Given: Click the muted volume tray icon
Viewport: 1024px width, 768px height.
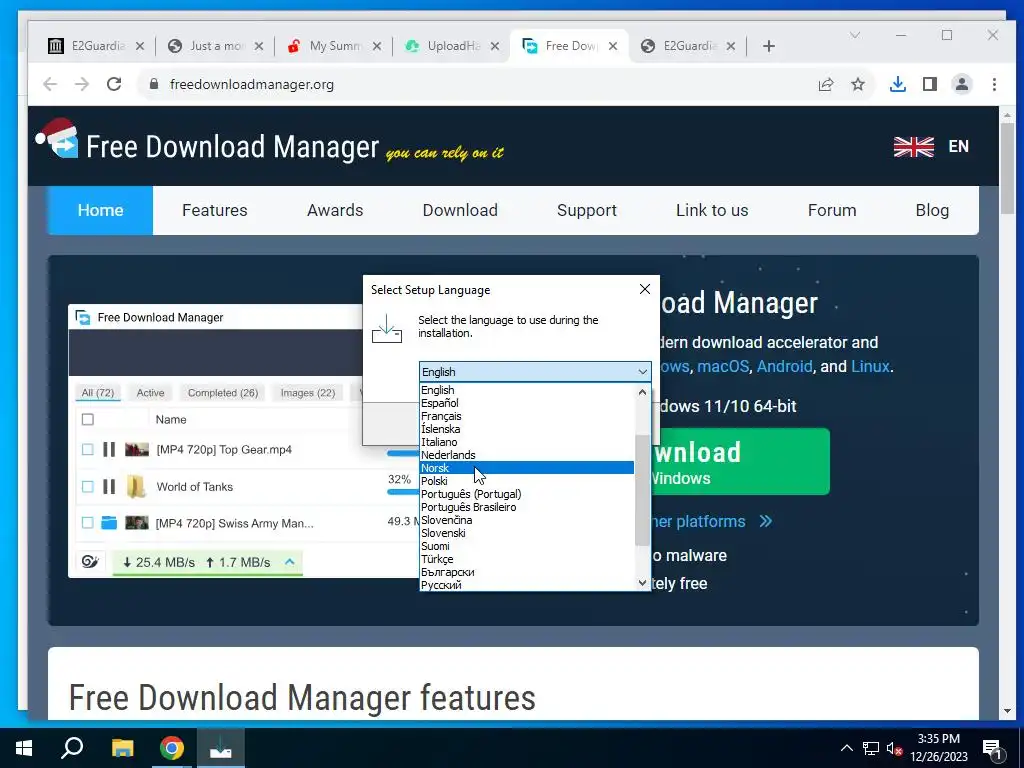Looking at the screenshot, I should (894, 748).
